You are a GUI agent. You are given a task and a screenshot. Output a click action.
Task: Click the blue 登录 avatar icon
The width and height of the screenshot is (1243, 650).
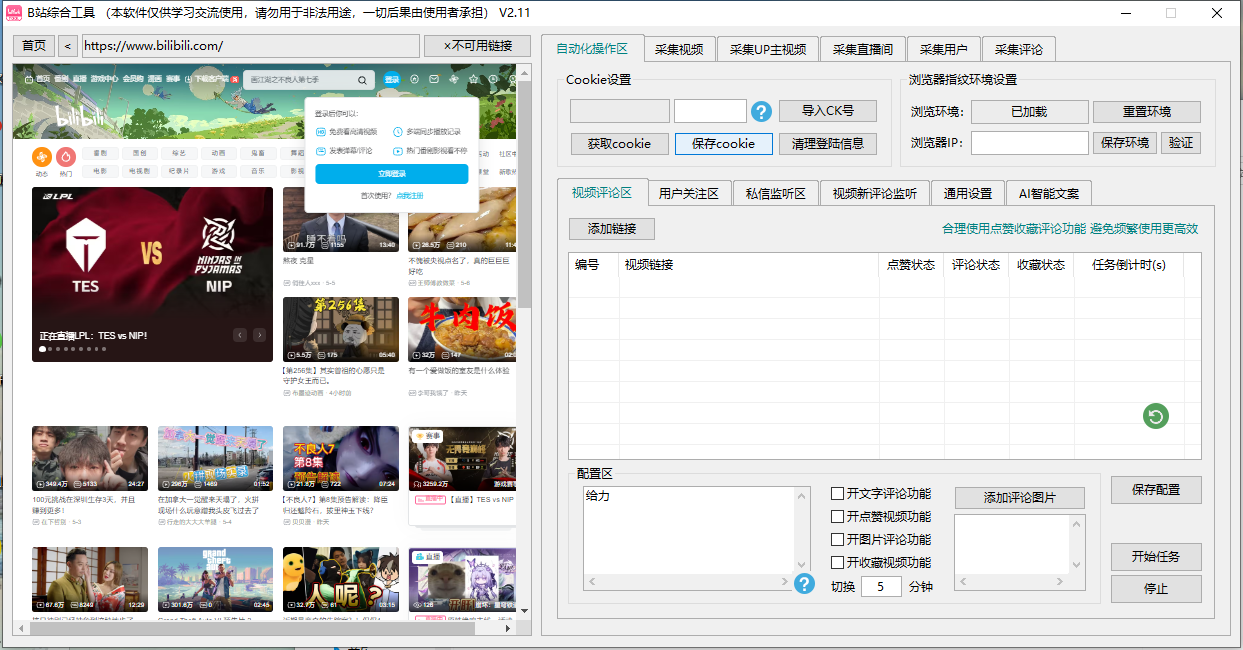coord(391,79)
